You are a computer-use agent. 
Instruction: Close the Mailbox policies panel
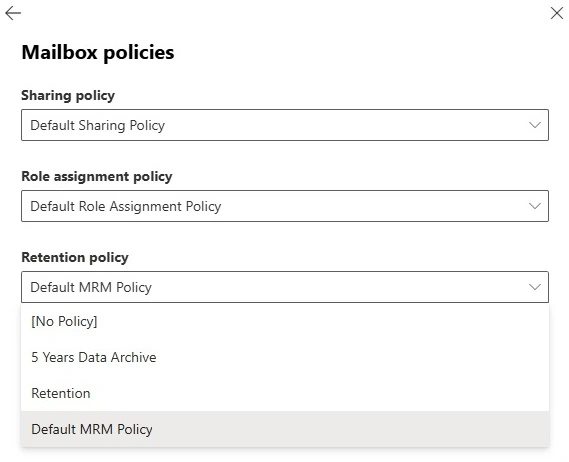[556, 13]
